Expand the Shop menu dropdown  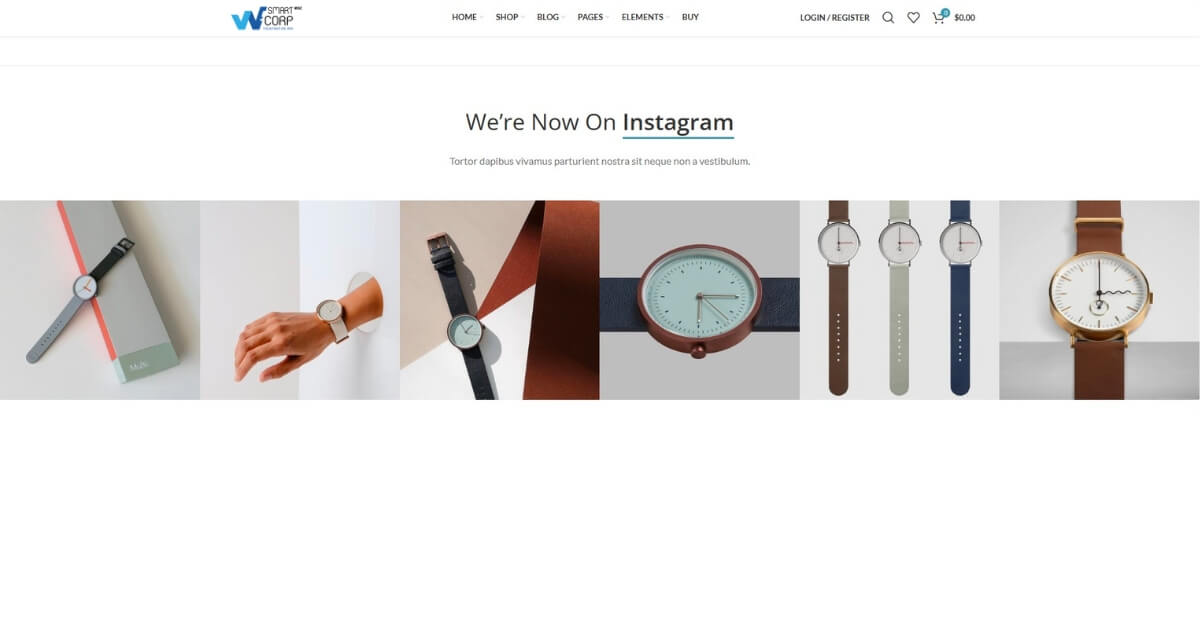[x=510, y=17]
